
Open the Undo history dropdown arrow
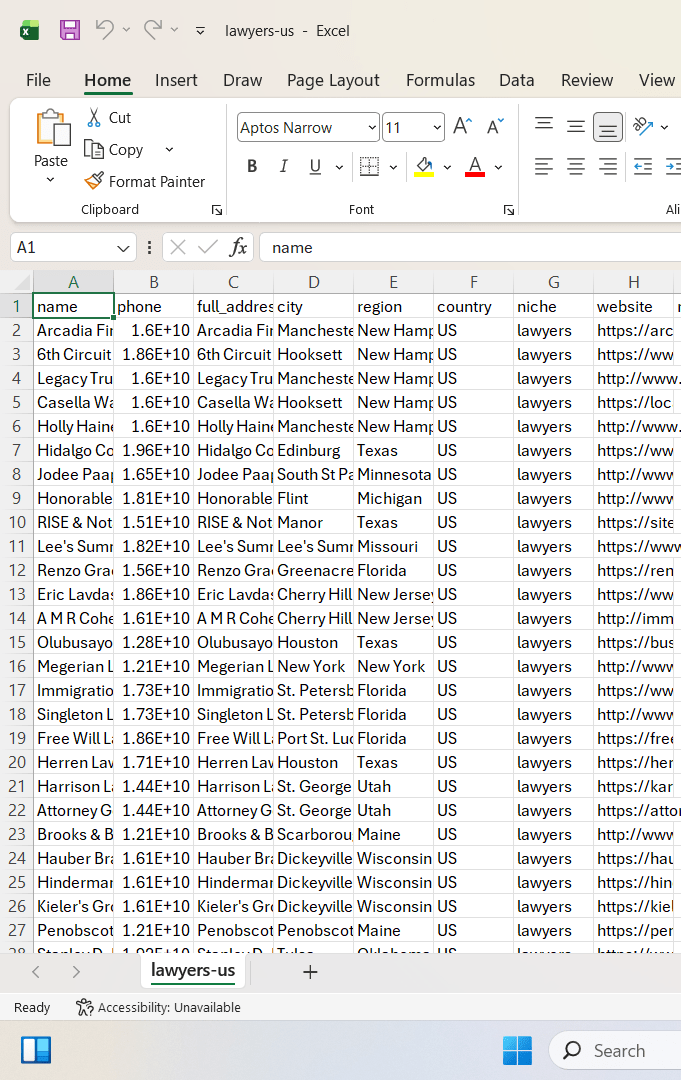[x=126, y=30]
